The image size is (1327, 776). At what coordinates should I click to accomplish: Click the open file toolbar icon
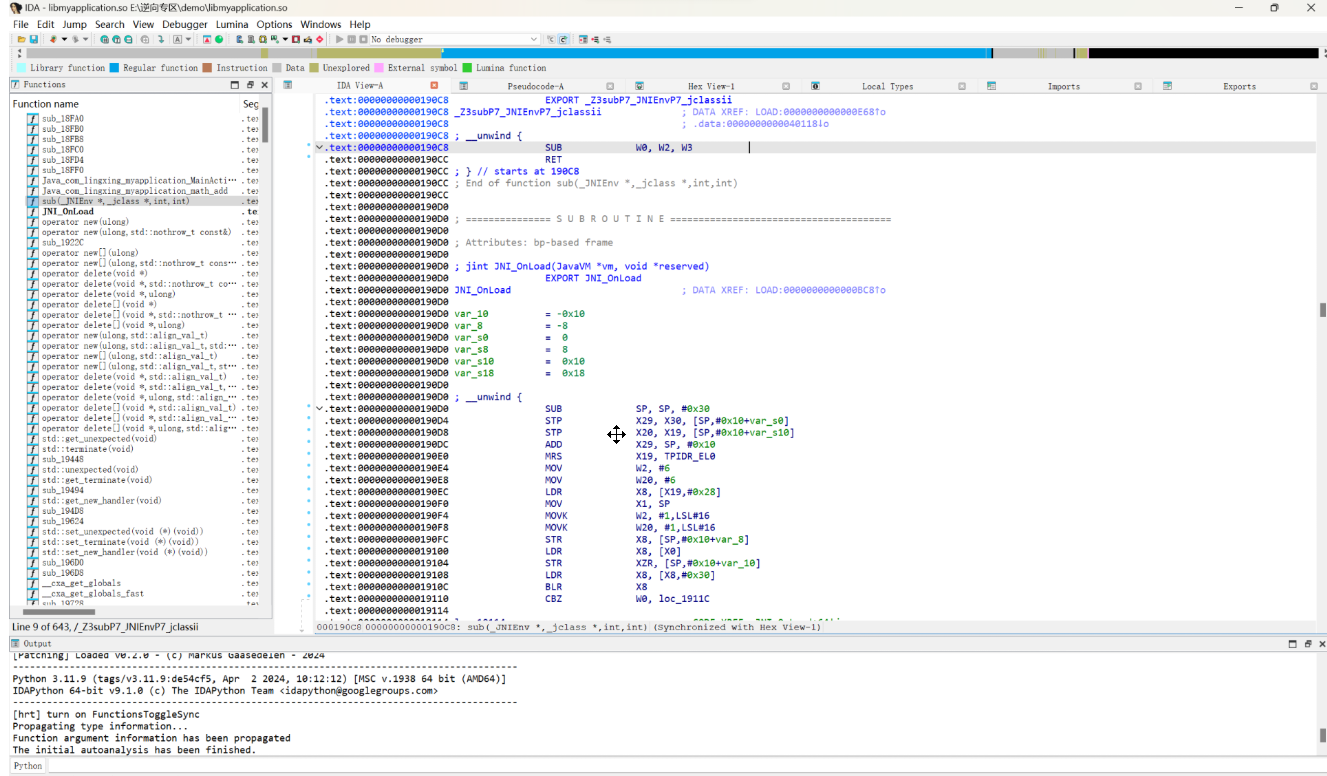coord(20,39)
